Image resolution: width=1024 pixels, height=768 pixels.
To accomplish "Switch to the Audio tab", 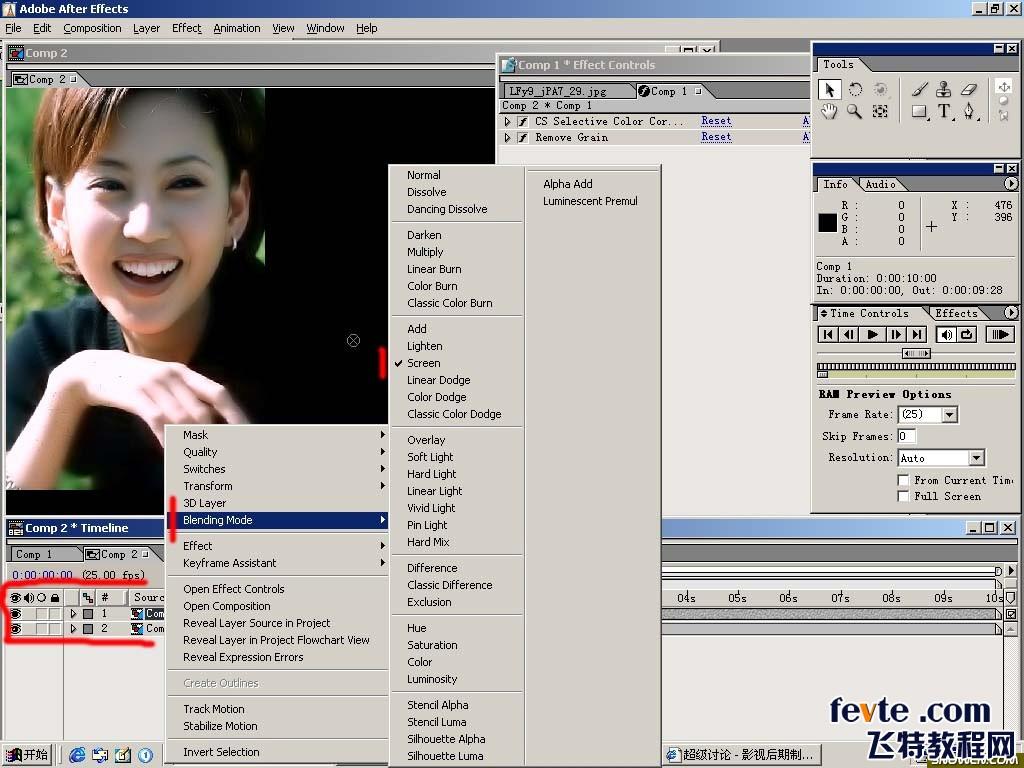I will pyautogui.click(x=880, y=184).
